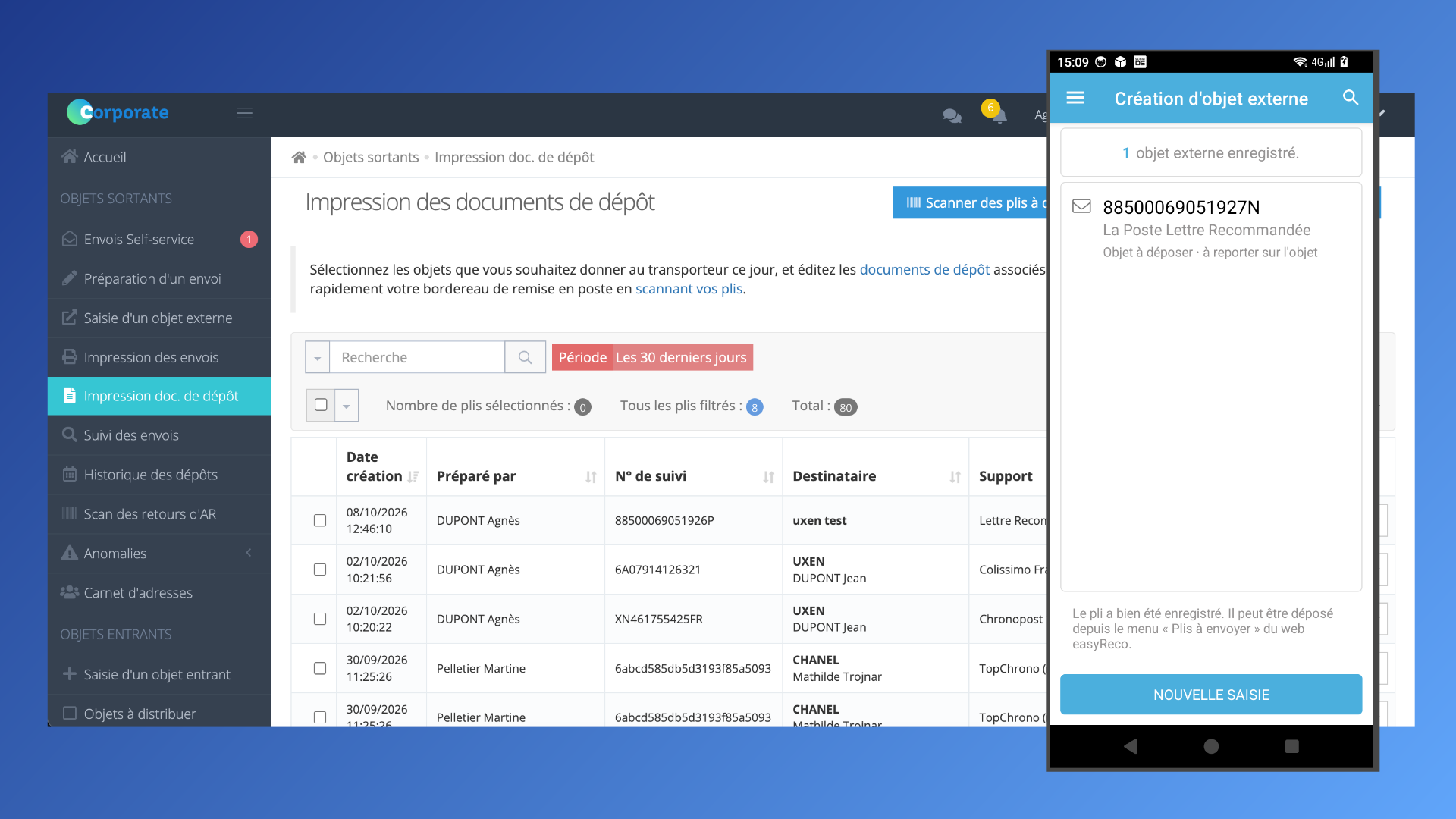Open the selection options dropdown arrow

347,406
